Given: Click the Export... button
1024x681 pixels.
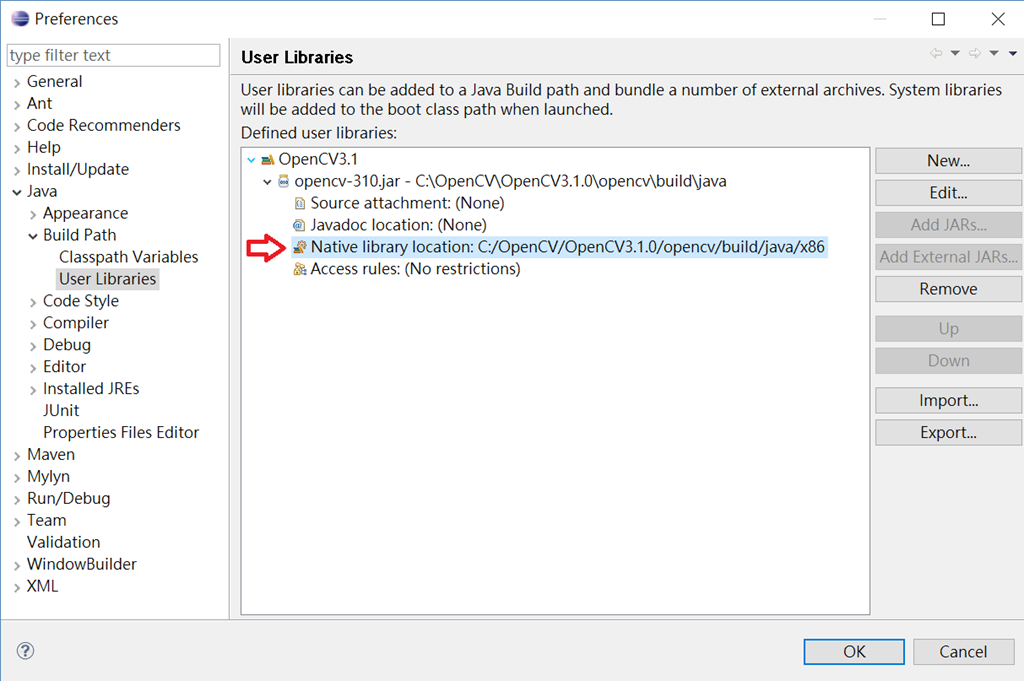Looking at the screenshot, I should pyautogui.click(x=948, y=432).
